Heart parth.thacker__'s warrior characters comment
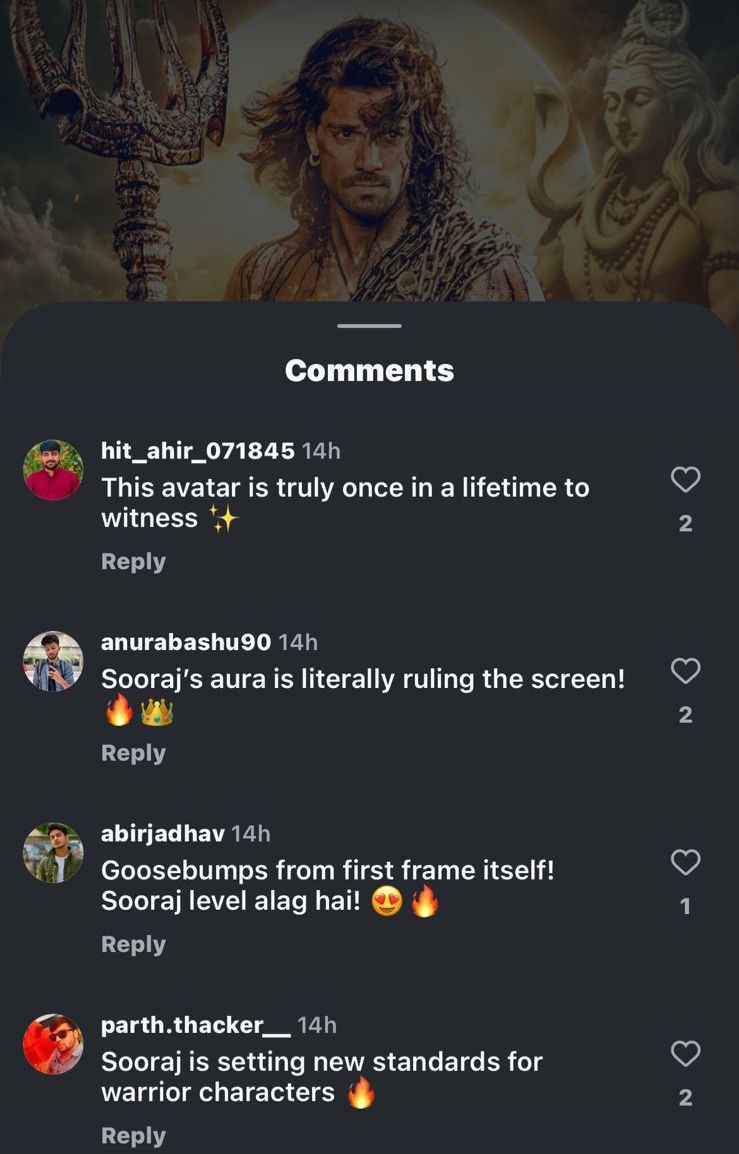The image size is (739, 1154). pyautogui.click(x=685, y=1054)
